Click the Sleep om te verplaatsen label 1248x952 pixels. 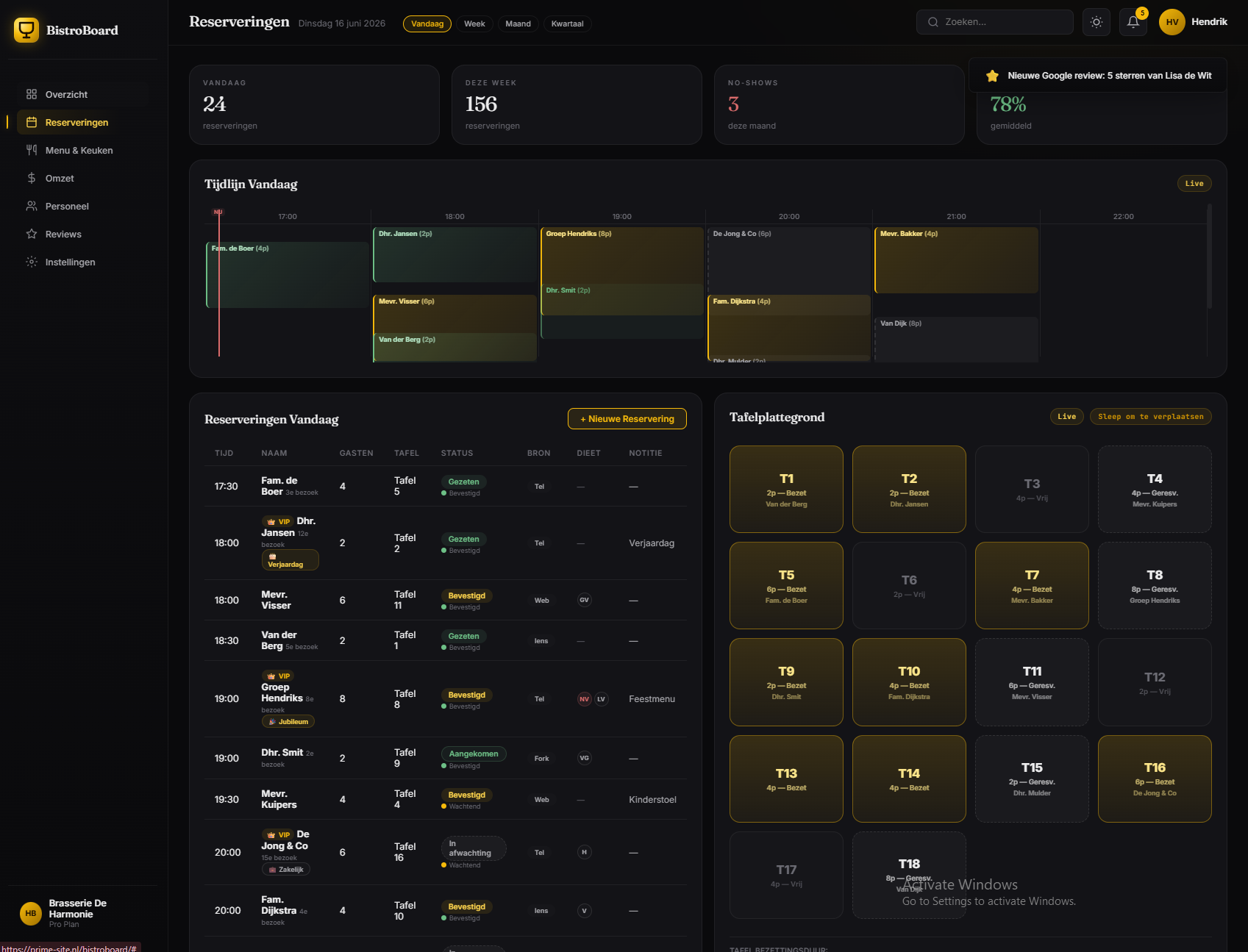(x=1150, y=417)
